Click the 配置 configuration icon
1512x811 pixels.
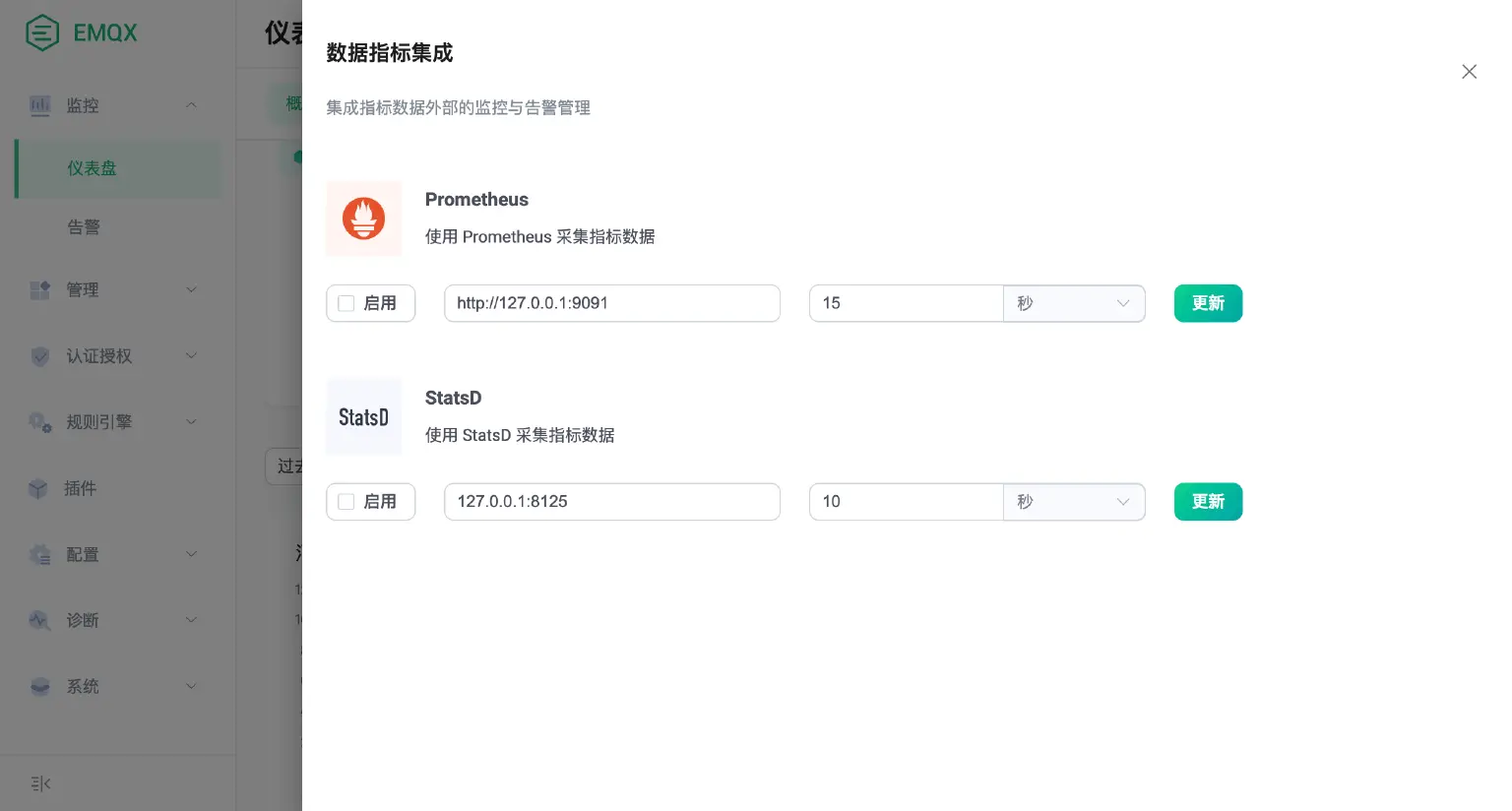tap(39, 554)
